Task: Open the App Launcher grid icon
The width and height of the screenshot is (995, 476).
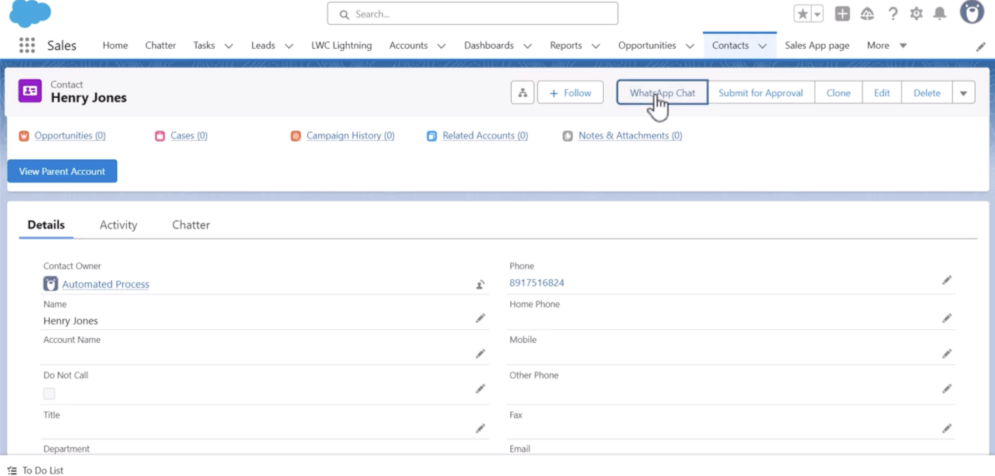Action: pyautogui.click(x=27, y=46)
